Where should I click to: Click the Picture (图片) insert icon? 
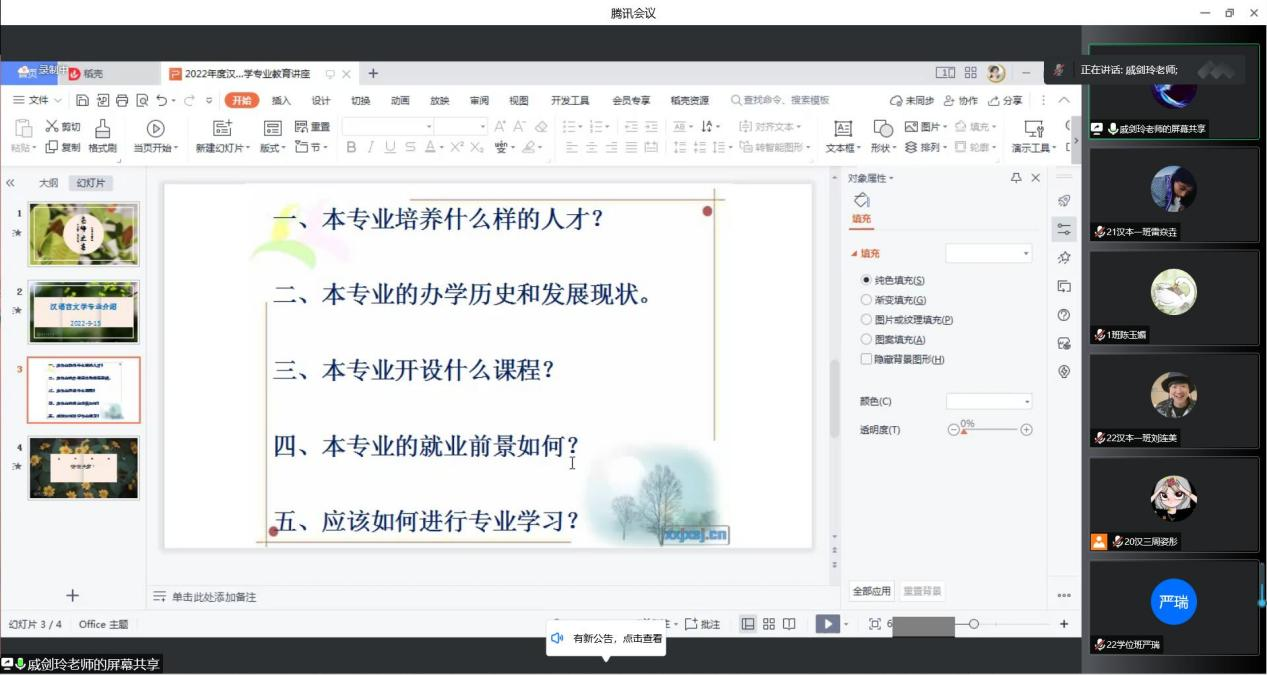(x=911, y=127)
